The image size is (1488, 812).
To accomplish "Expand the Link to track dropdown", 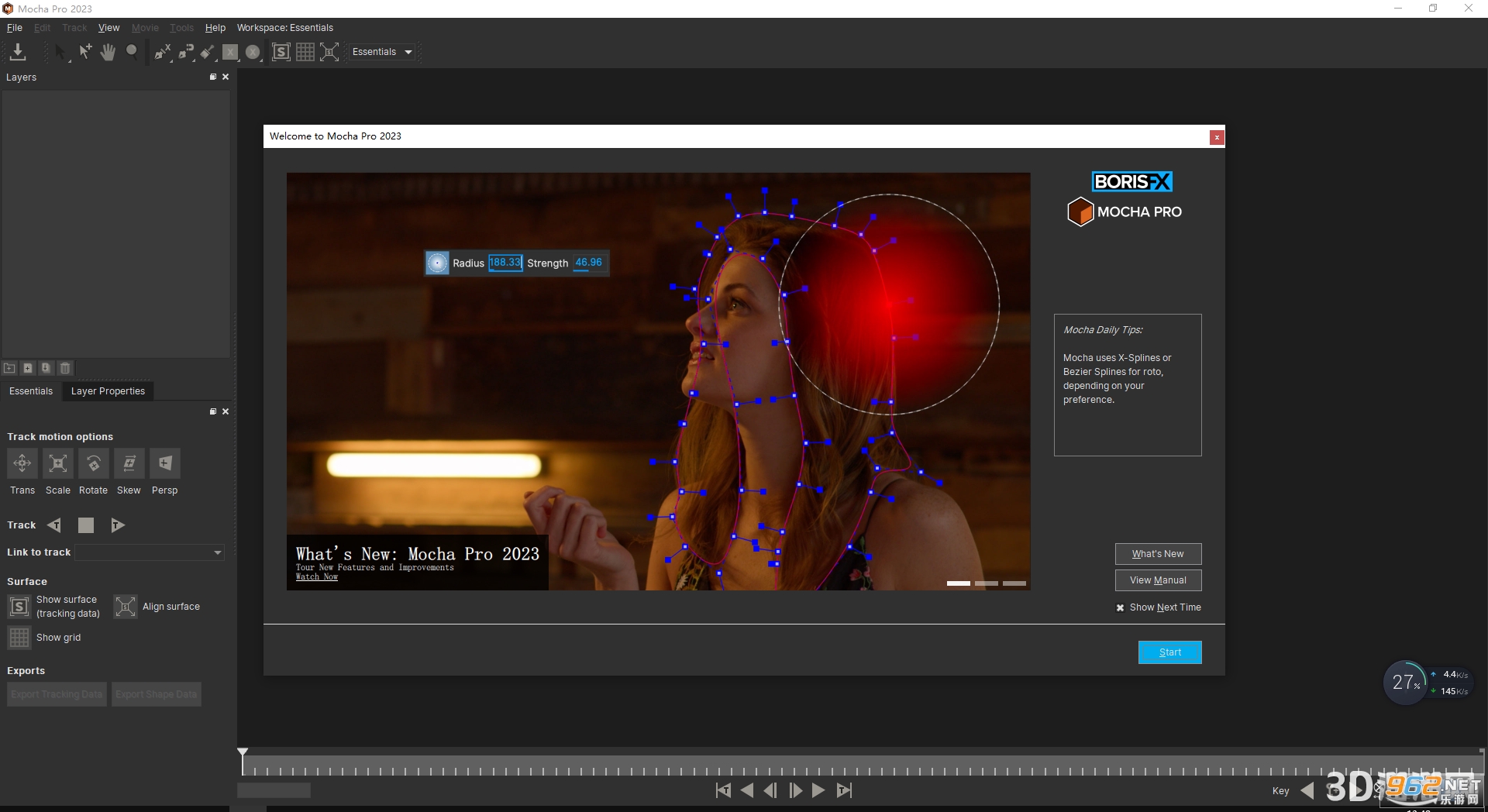I will tap(150, 552).
